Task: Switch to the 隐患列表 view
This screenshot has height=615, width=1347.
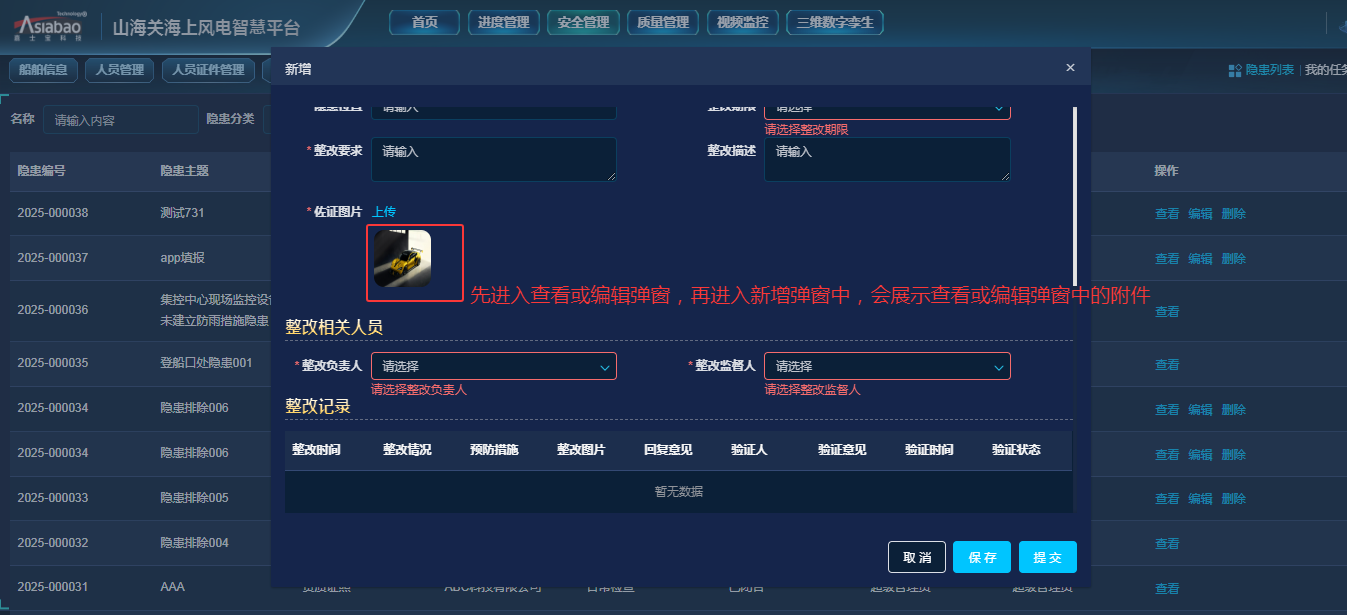Action: [x=1269, y=70]
